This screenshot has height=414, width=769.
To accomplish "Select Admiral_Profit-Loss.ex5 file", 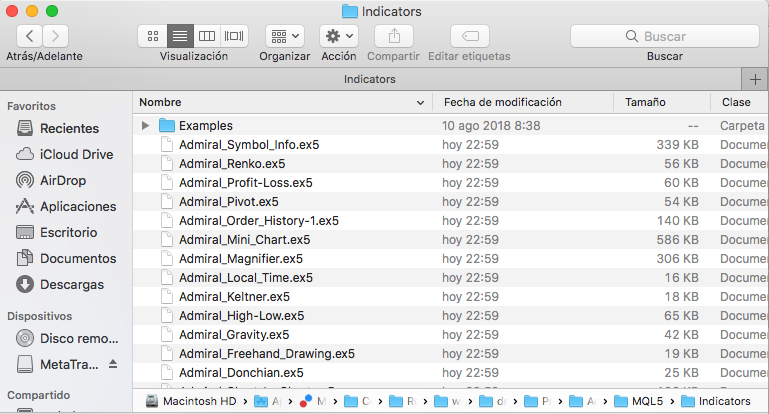I will click(246, 183).
